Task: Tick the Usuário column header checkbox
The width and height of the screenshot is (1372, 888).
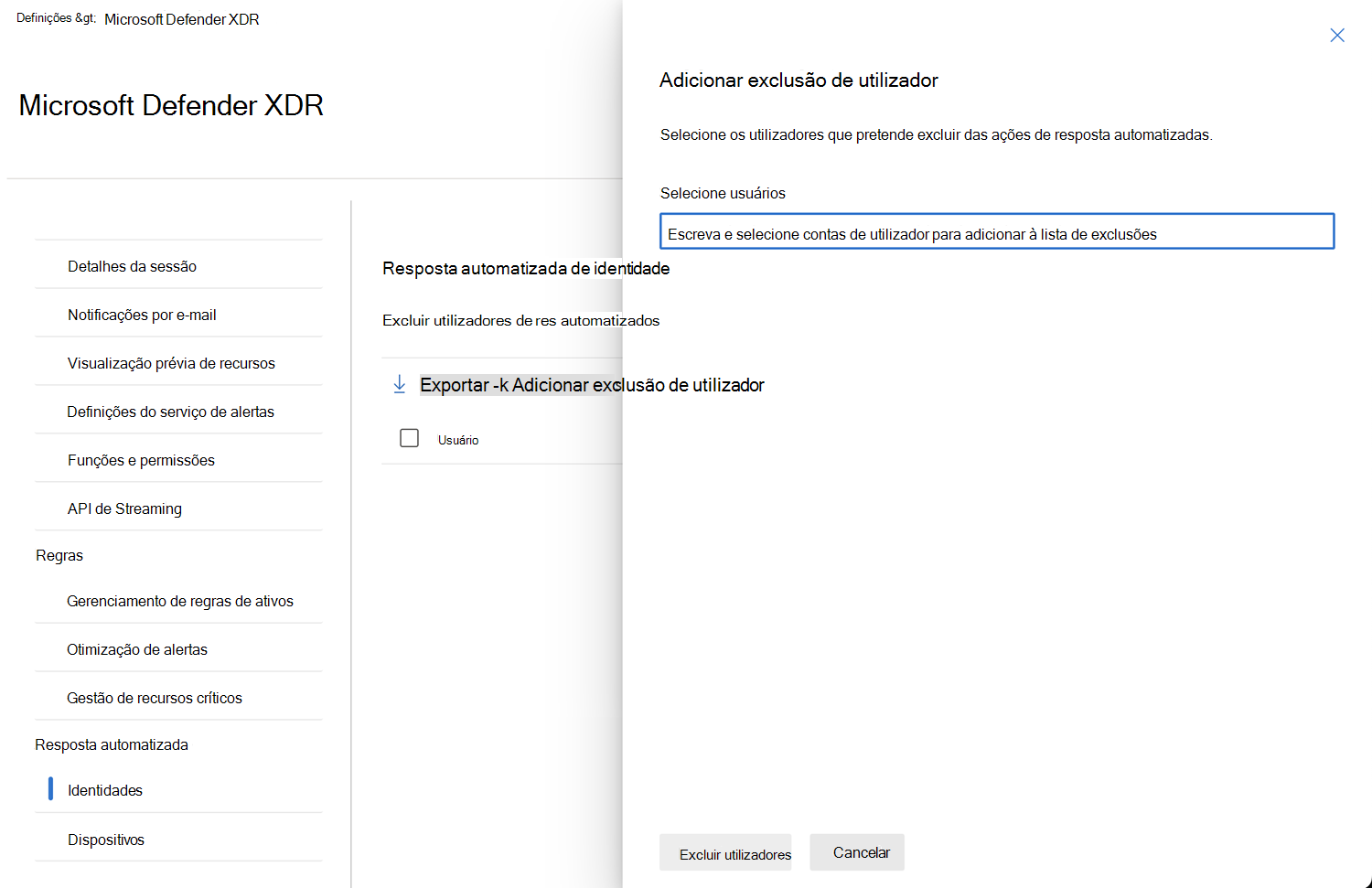Action: pos(409,438)
